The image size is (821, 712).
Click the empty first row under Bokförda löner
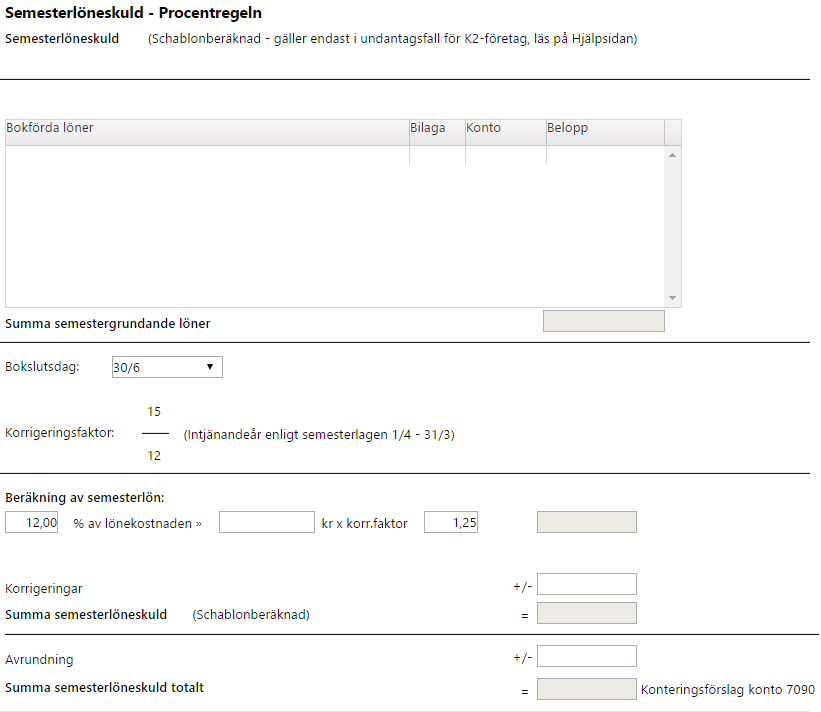[207, 155]
